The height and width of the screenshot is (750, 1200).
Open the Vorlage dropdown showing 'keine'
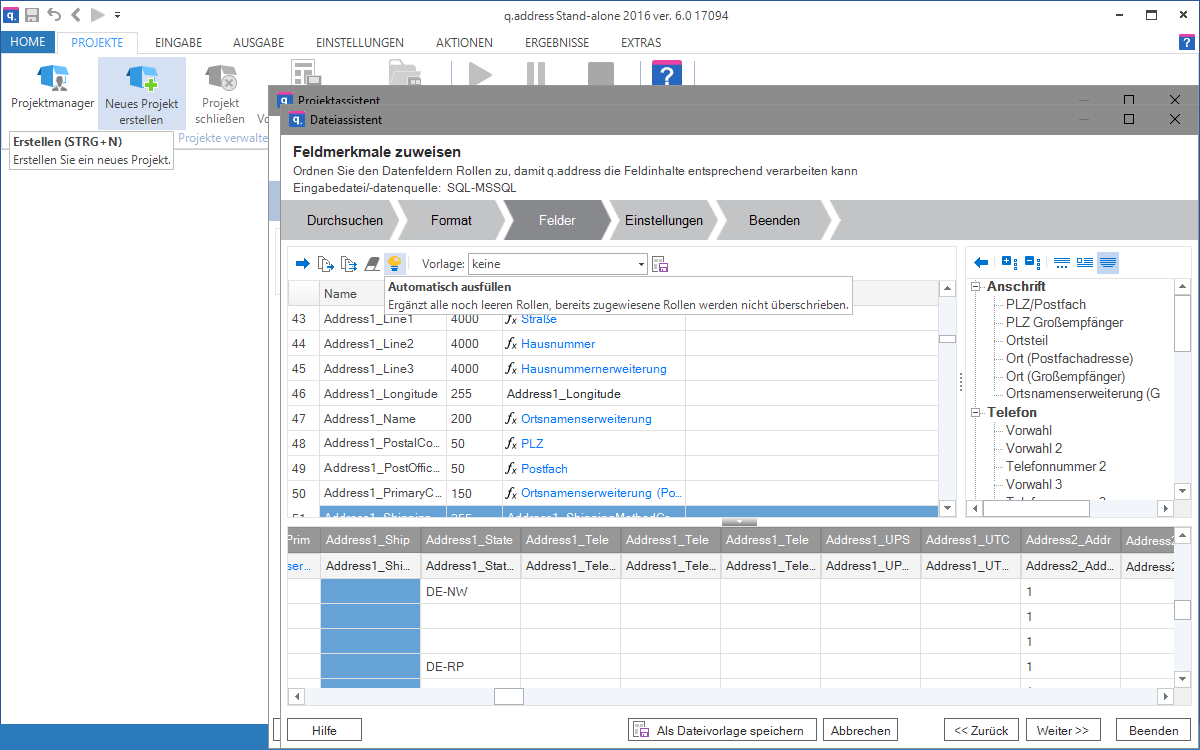click(557, 264)
